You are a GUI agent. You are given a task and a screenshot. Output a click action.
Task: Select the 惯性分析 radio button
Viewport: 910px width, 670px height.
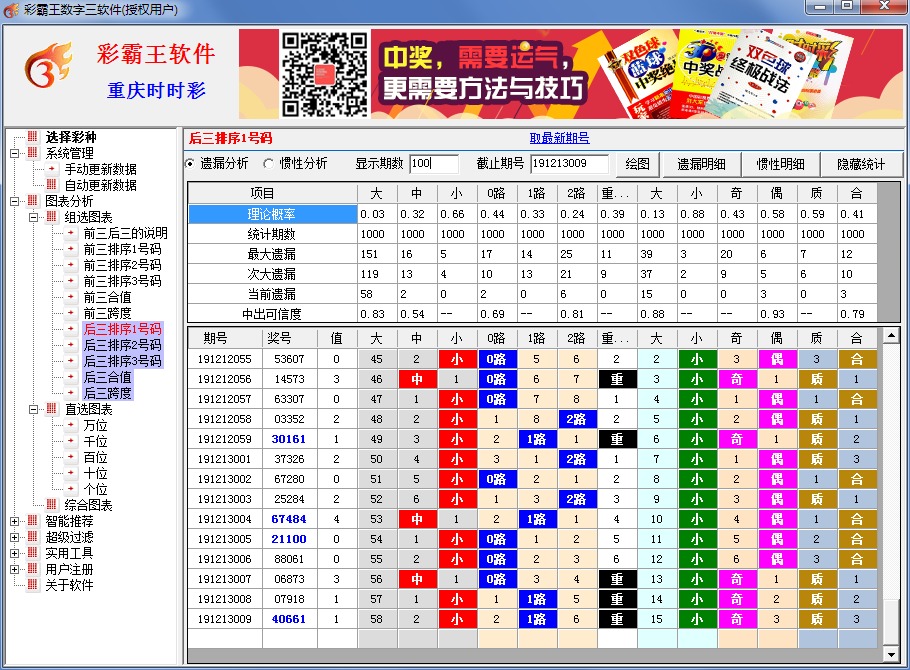[x=268, y=164]
